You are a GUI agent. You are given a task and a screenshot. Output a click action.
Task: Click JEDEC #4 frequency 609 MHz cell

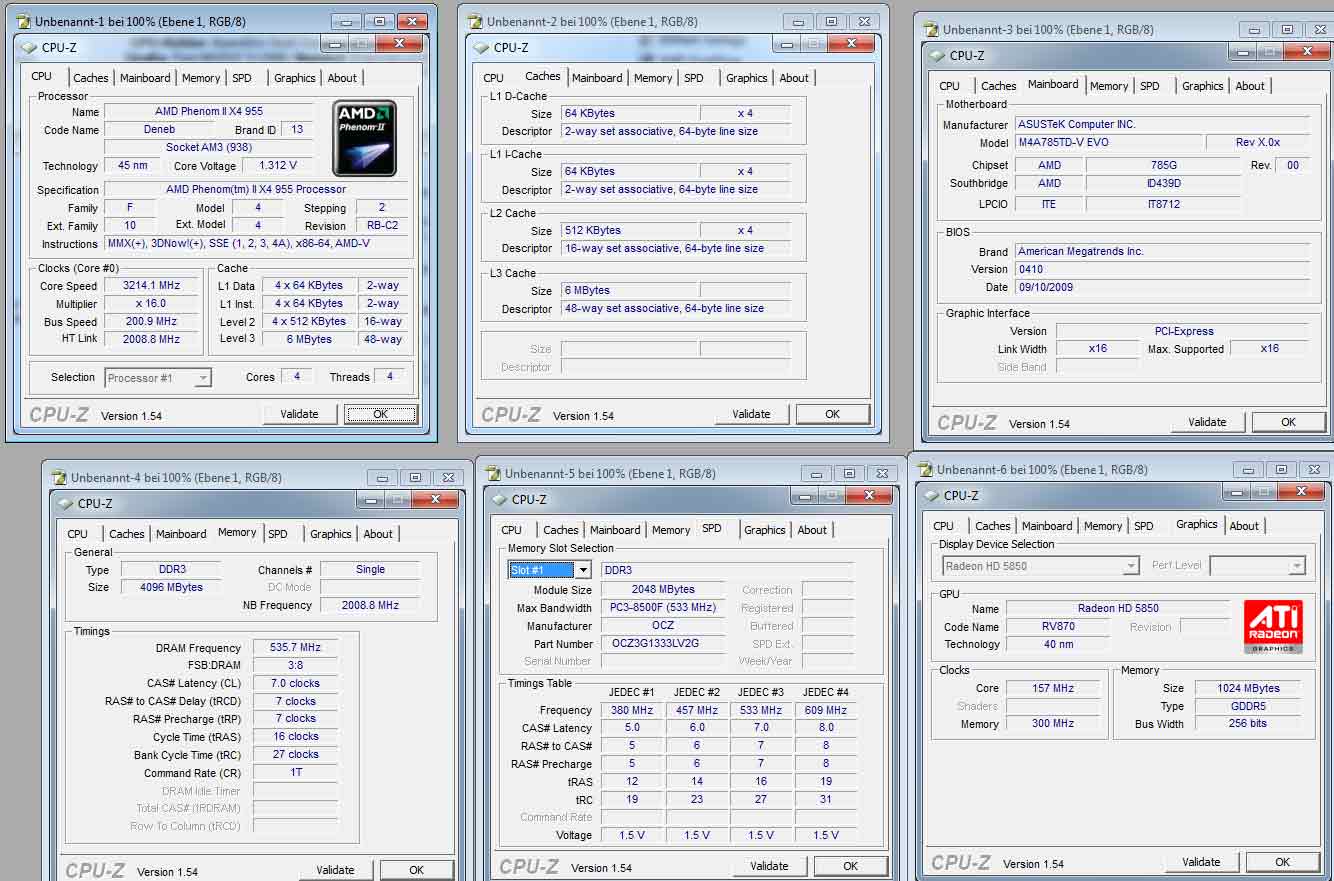tap(825, 710)
